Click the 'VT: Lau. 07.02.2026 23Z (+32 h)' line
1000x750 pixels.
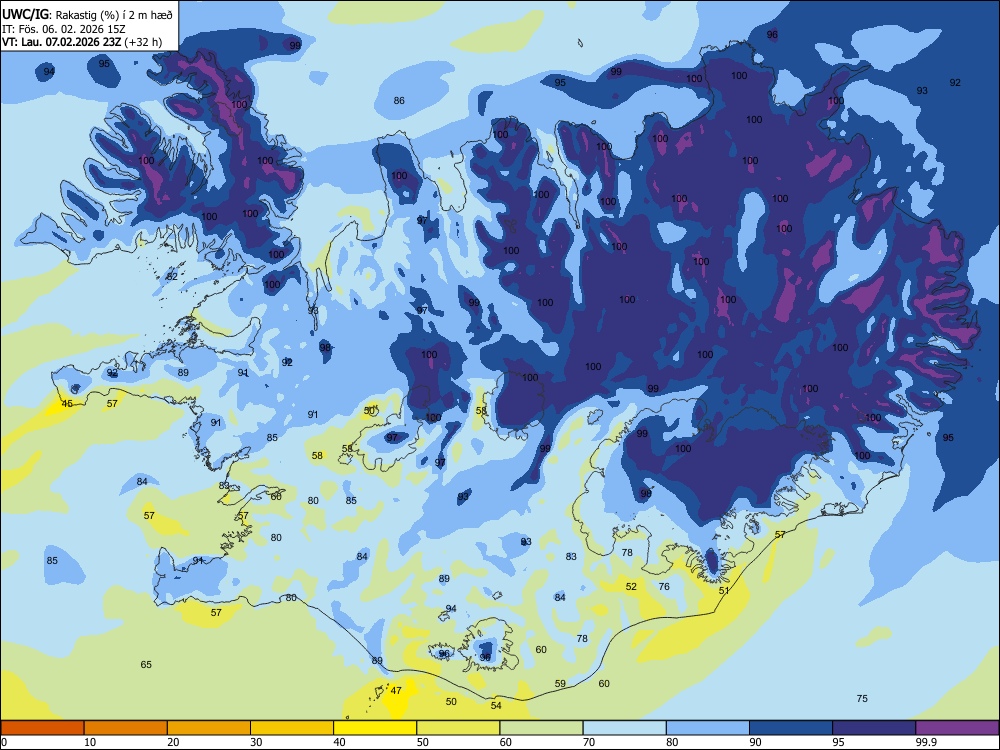click(82, 42)
